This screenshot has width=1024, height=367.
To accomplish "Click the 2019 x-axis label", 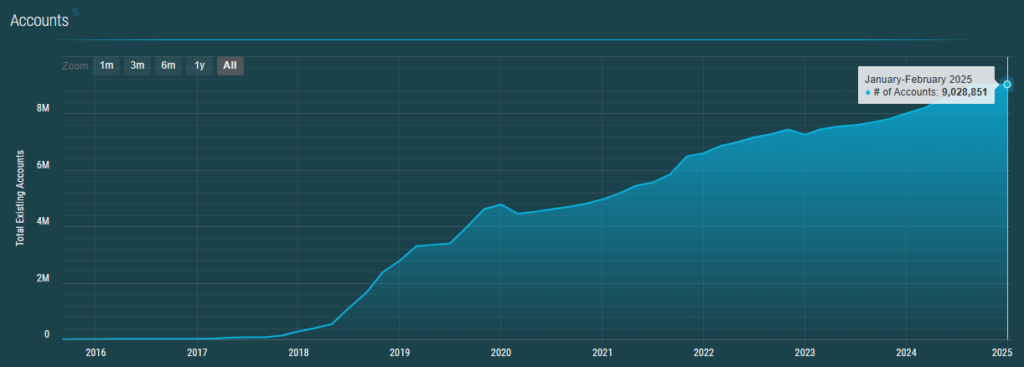I will coord(400,353).
